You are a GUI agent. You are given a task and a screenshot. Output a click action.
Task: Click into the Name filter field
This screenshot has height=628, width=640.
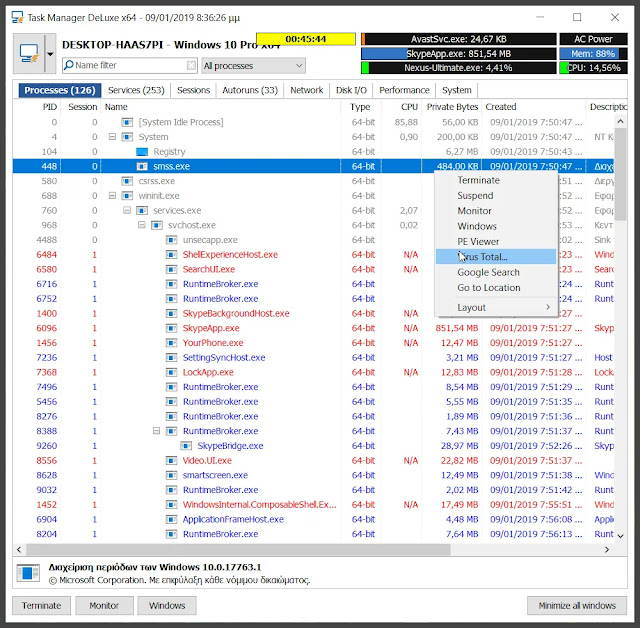pos(130,65)
